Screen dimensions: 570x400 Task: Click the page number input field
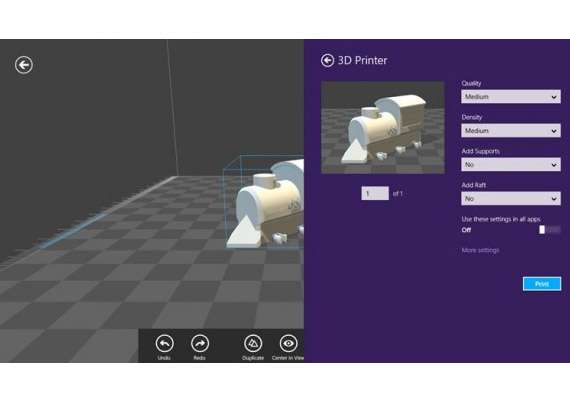pos(375,193)
